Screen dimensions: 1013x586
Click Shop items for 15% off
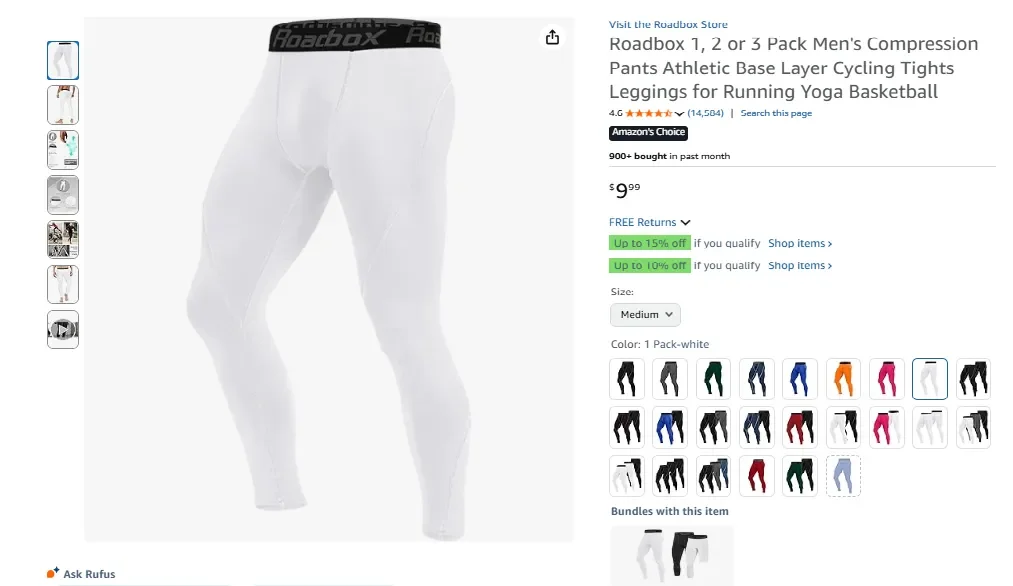(800, 244)
